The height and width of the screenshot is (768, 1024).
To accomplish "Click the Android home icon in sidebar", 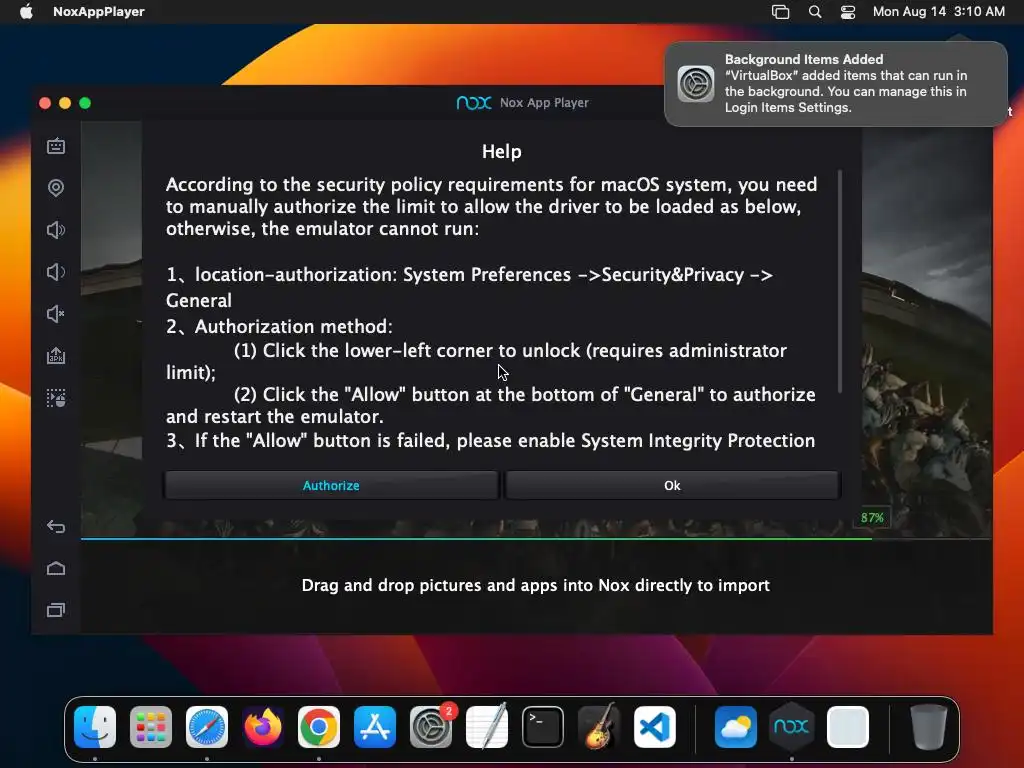I will 56,568.
